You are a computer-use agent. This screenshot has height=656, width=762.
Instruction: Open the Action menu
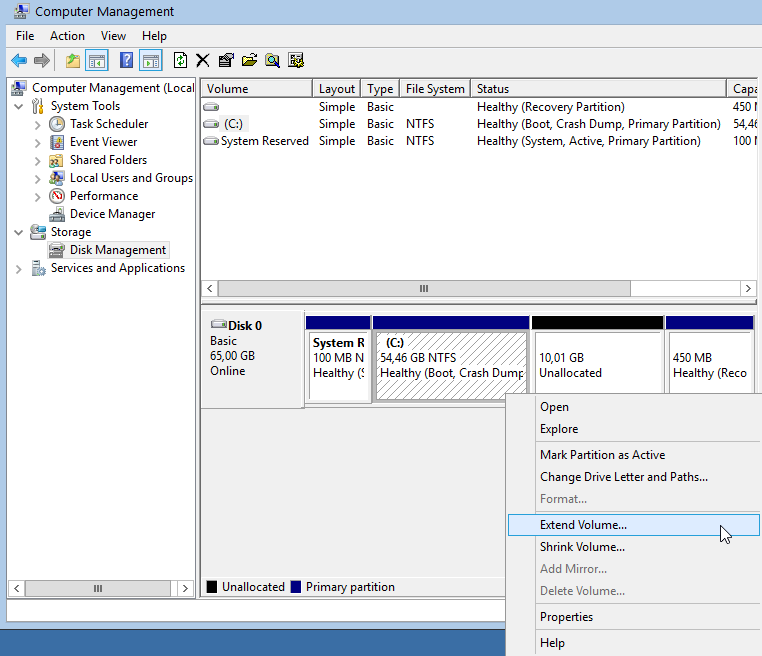(x=67, y=36)
